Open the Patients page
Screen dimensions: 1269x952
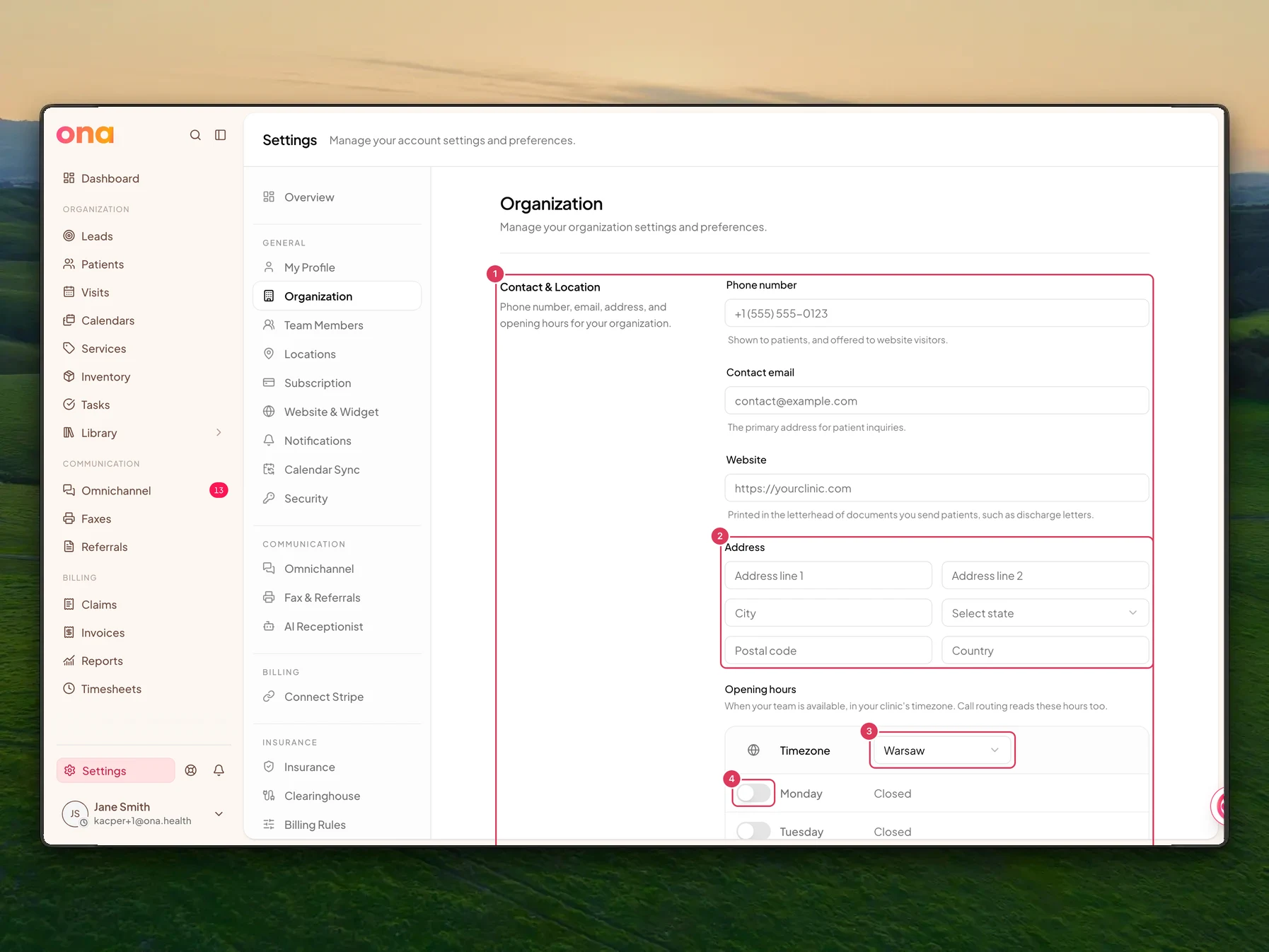point(144,265)
